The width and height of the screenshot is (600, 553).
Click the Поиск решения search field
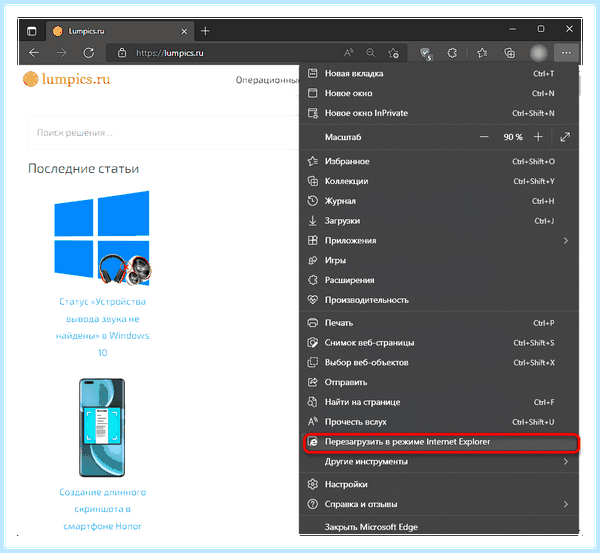click(163, 133)
